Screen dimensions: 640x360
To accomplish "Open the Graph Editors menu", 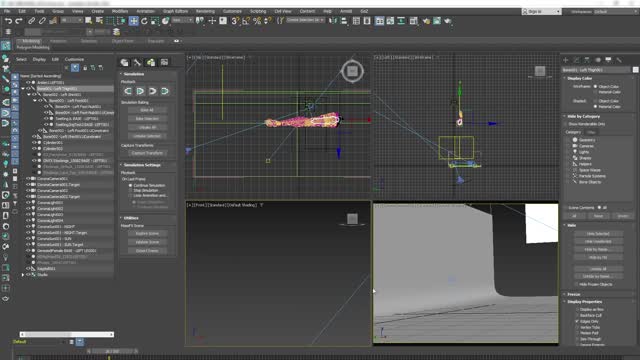I will 175,11.
